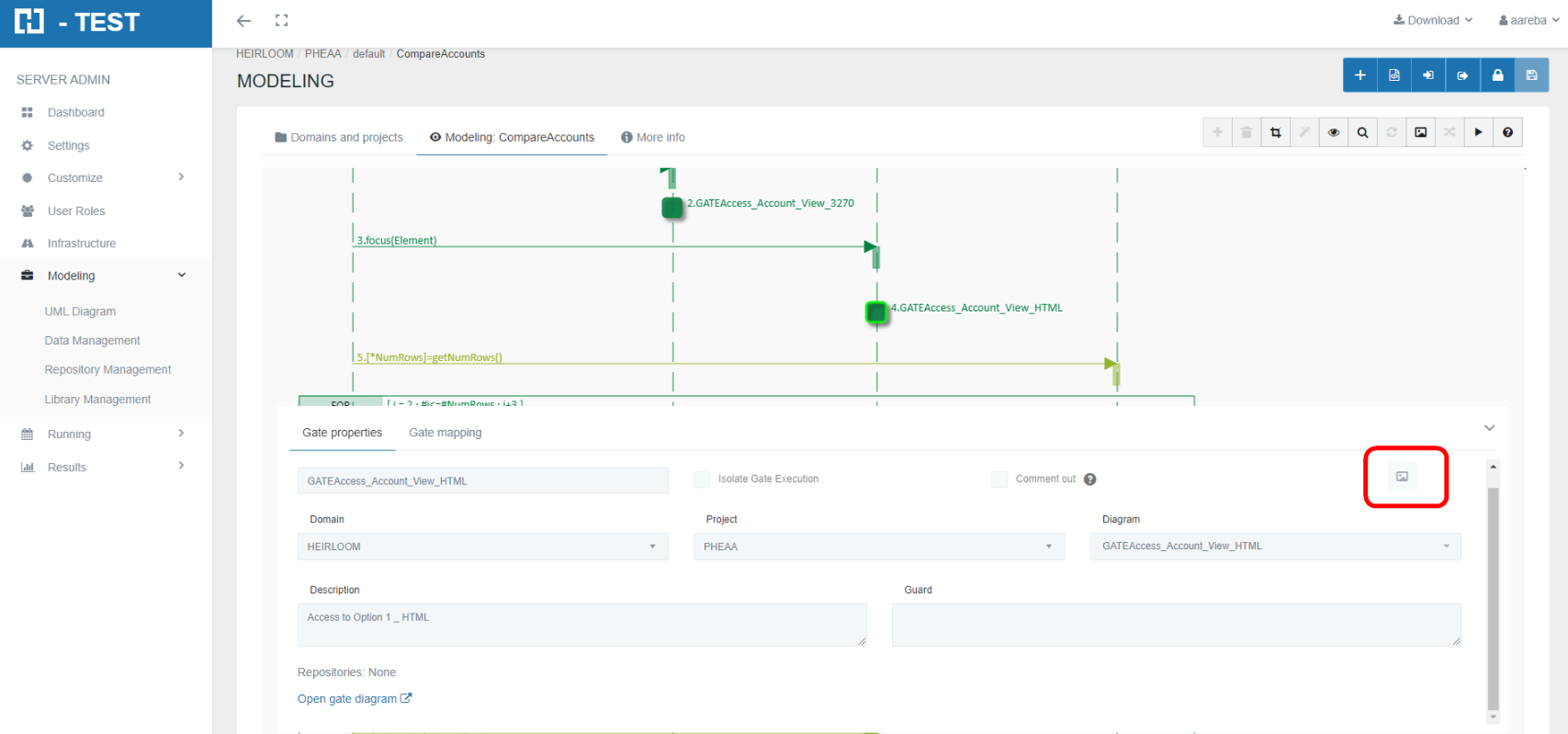Image resolution: width=1568 pixels, height=734 pixels.
Task: Open UML Diagram in the sidebar
Action: [80, 311]
